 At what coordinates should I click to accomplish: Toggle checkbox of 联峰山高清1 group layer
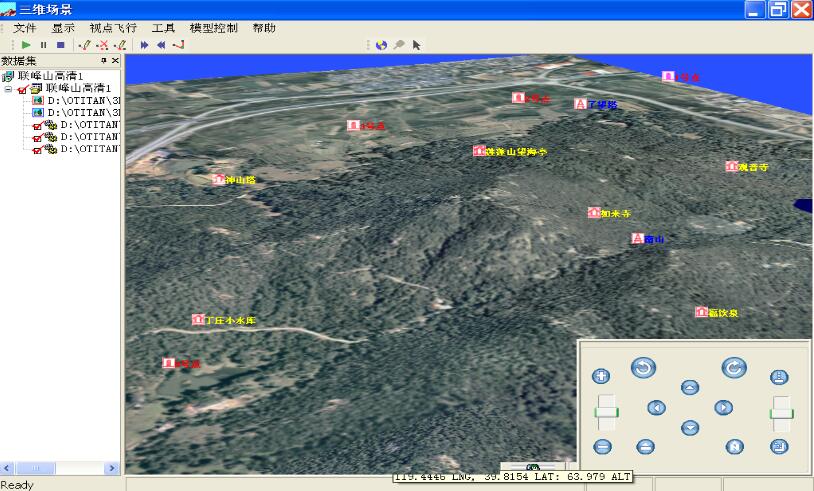[23, 89]
